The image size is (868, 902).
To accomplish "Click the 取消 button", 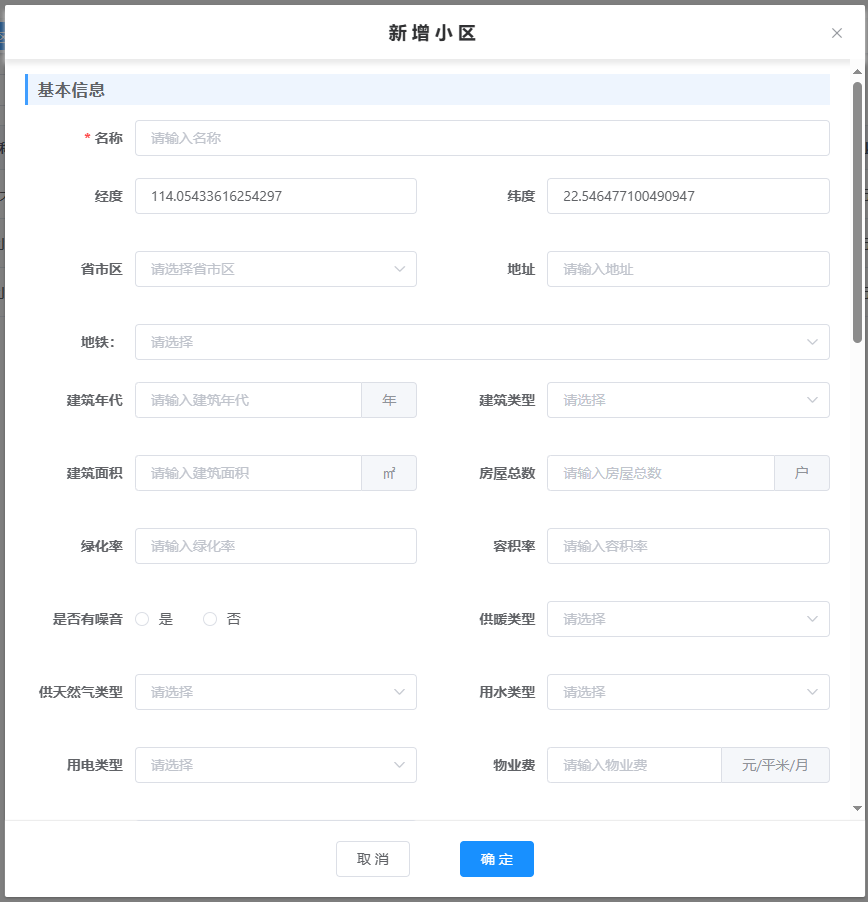I will click(x=372, y=859).
